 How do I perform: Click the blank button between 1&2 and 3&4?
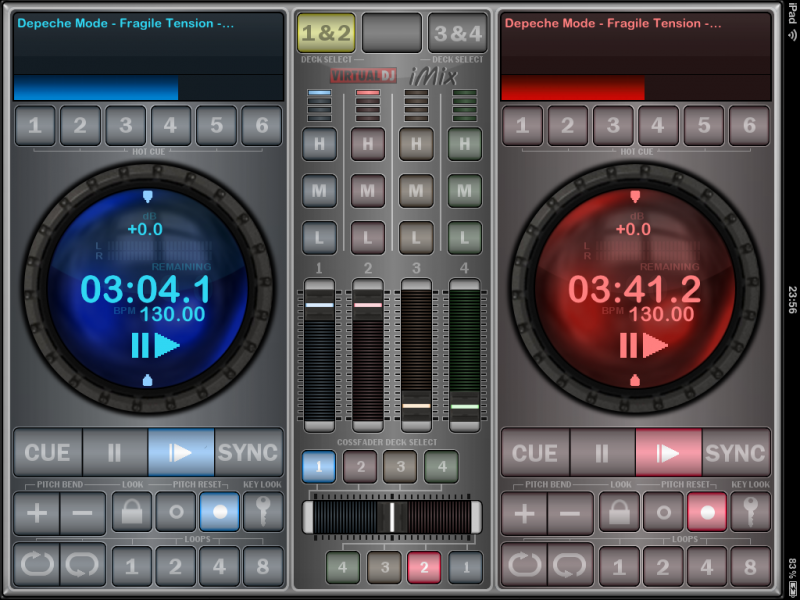[x=392, y=33]
